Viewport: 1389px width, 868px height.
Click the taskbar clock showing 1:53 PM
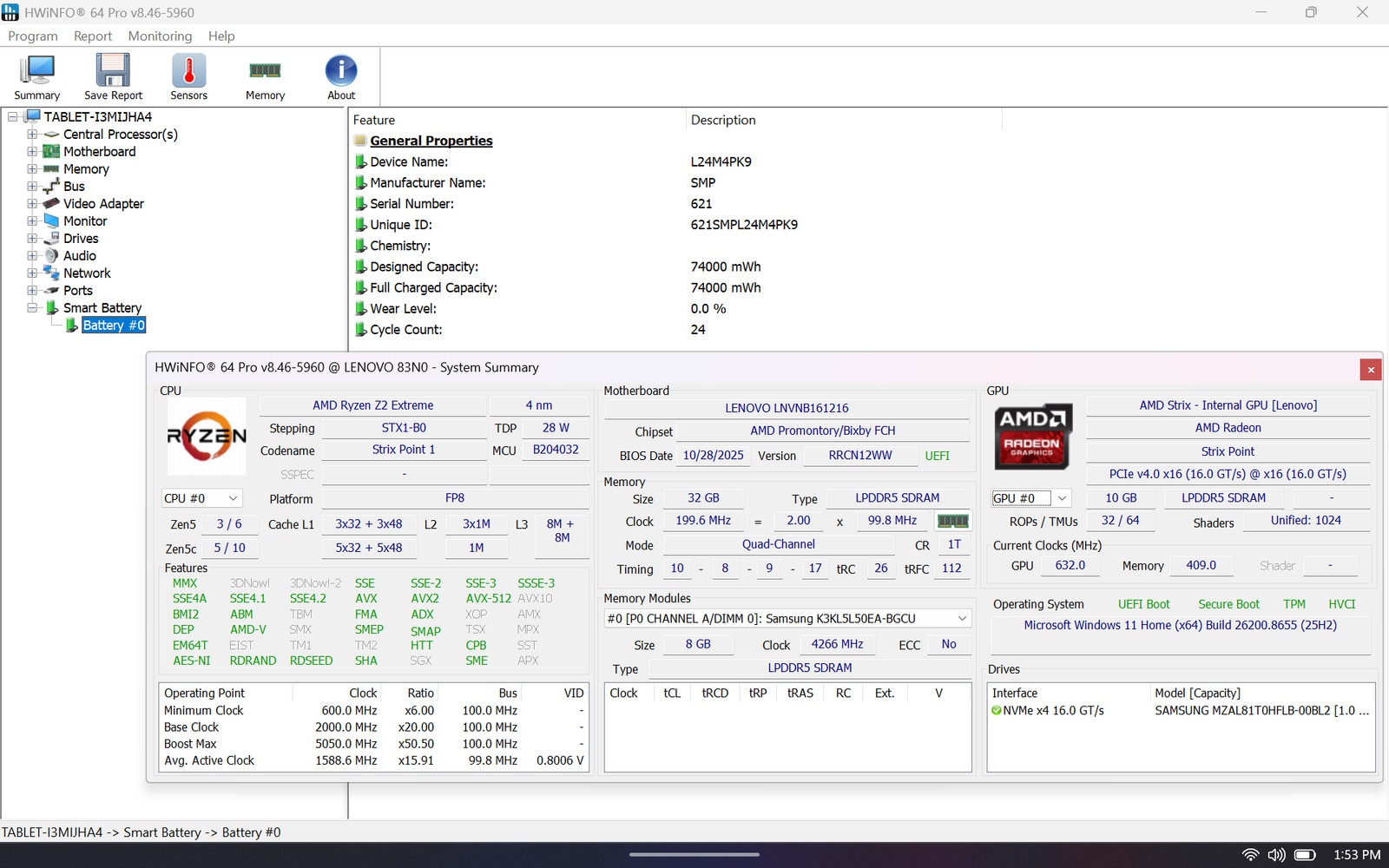click(1357, 855)
